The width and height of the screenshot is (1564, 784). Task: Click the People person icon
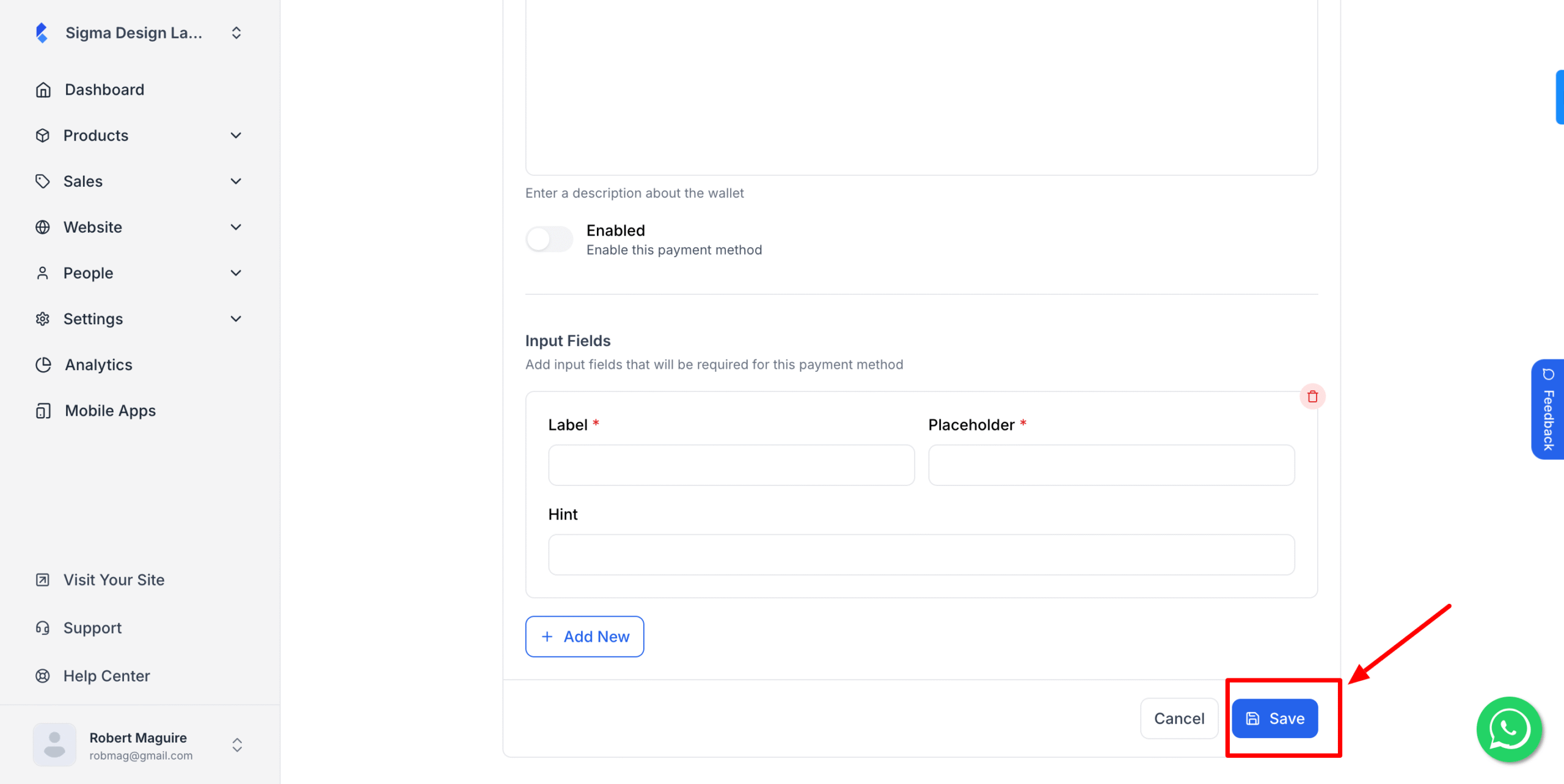(x=43, y=272)
